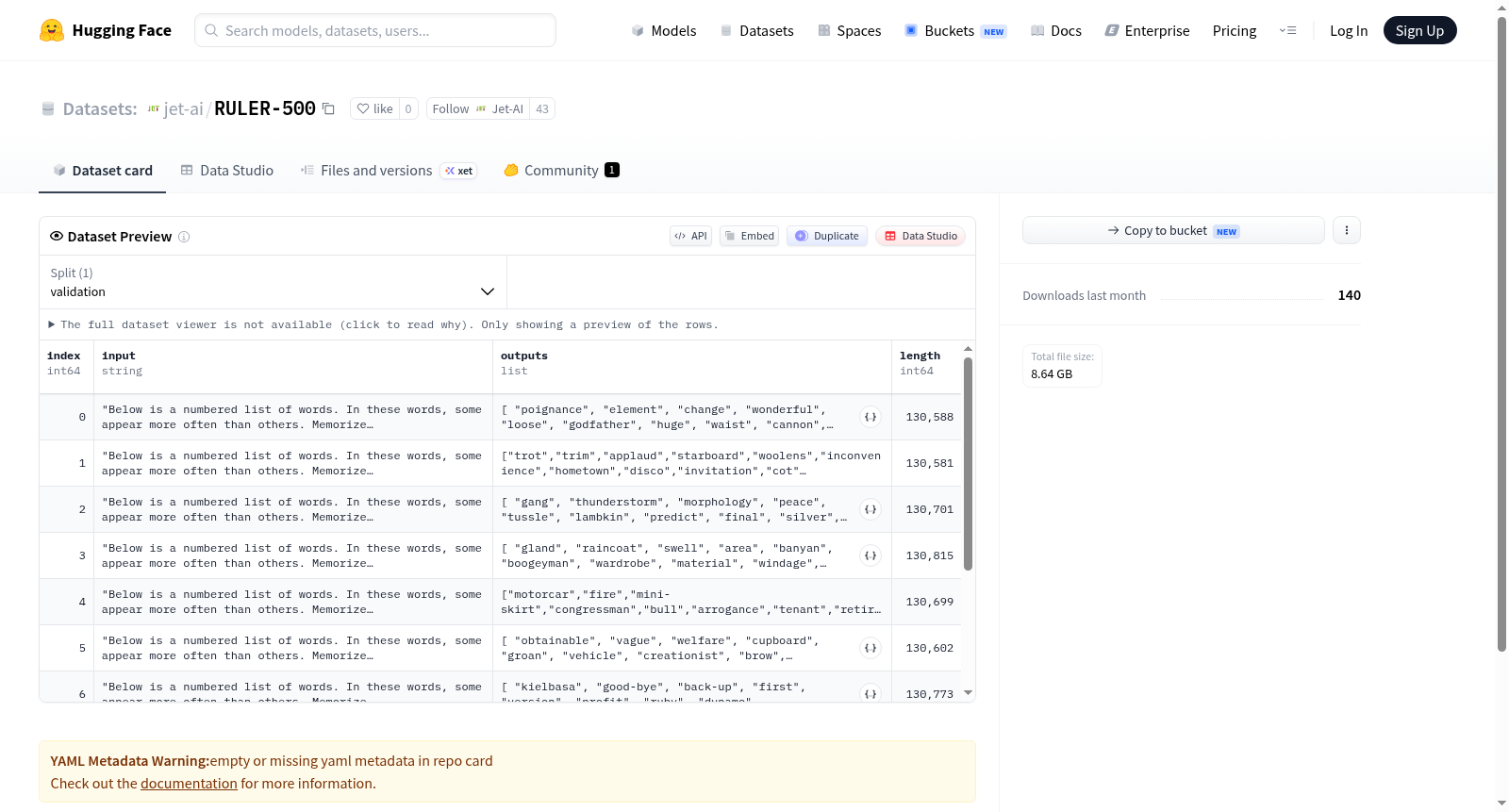The width and height of the screenshot is (1509, 812).
Task: Click the RULER-500 dataset title
Action: point(265,108)
